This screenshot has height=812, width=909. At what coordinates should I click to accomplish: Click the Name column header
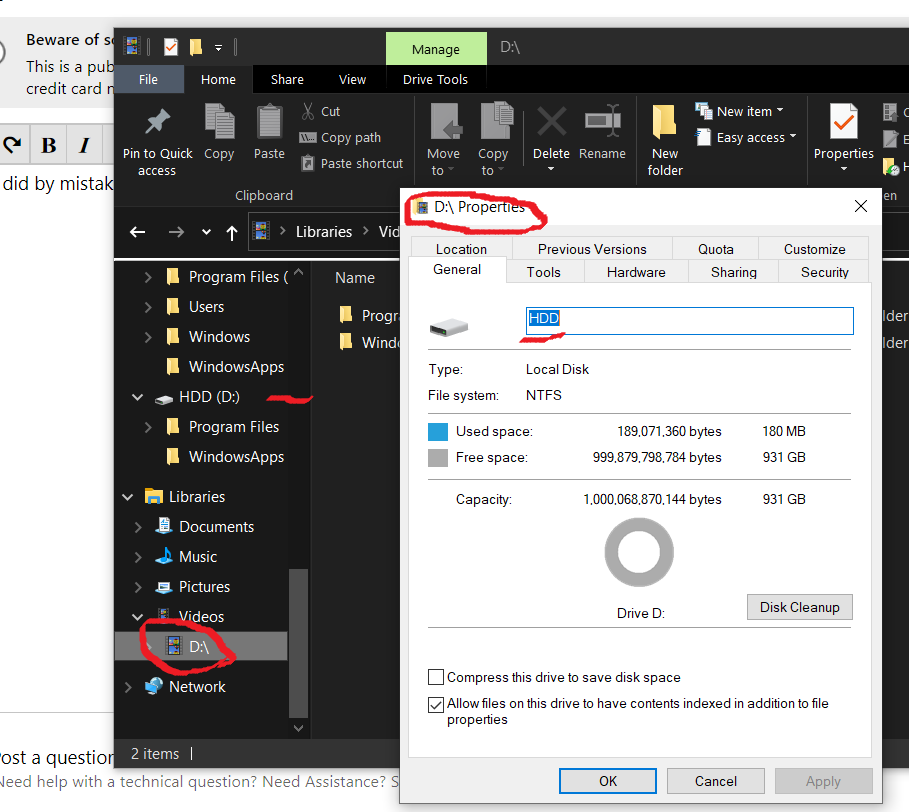pos(355,278)
